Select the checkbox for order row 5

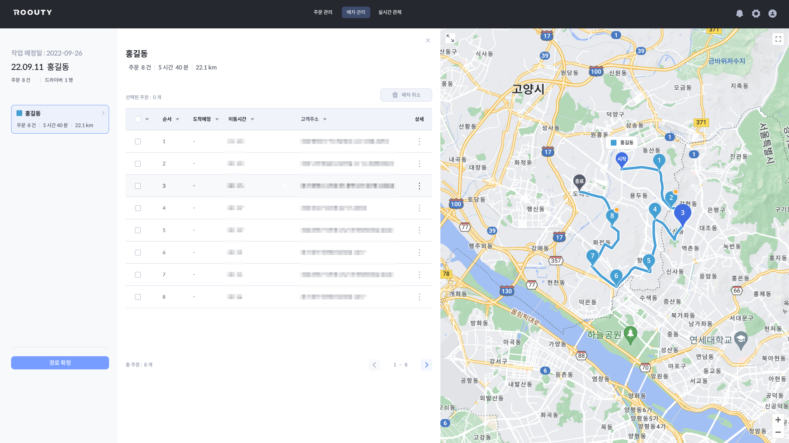[x=138, y=230]
